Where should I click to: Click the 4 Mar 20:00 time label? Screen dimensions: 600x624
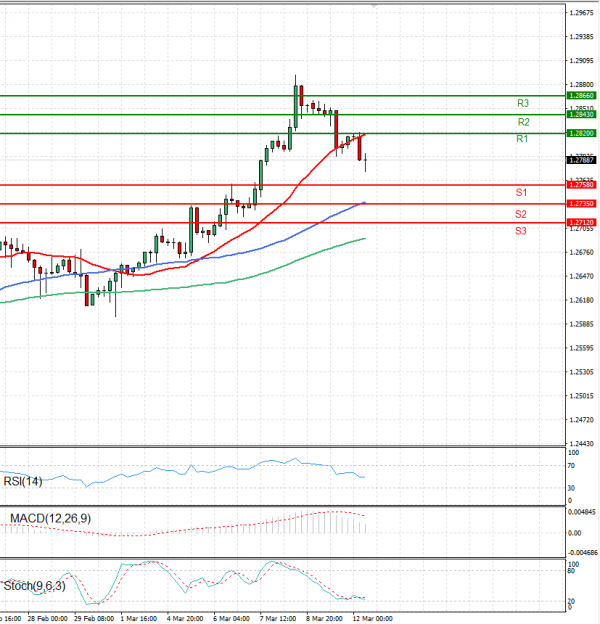pos(184,618)
